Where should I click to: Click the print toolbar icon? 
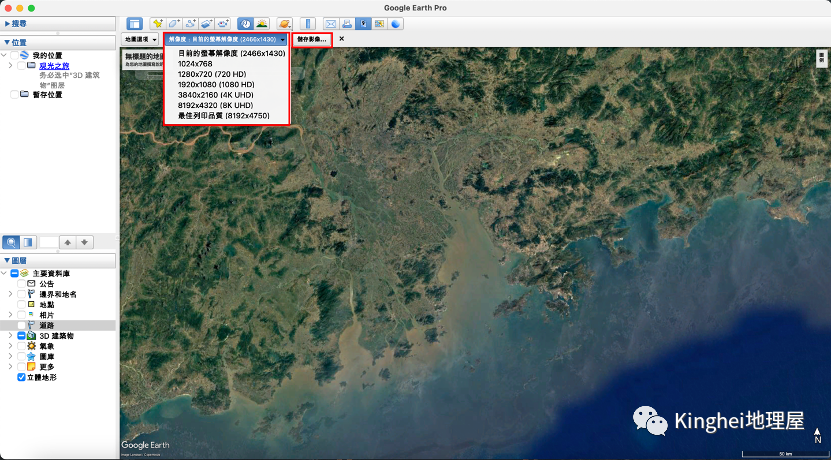[x=347, y=23]
